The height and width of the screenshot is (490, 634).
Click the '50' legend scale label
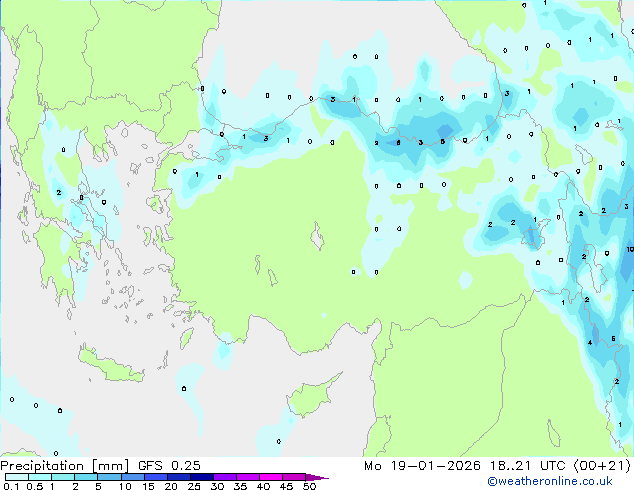[x=310, y=486]
